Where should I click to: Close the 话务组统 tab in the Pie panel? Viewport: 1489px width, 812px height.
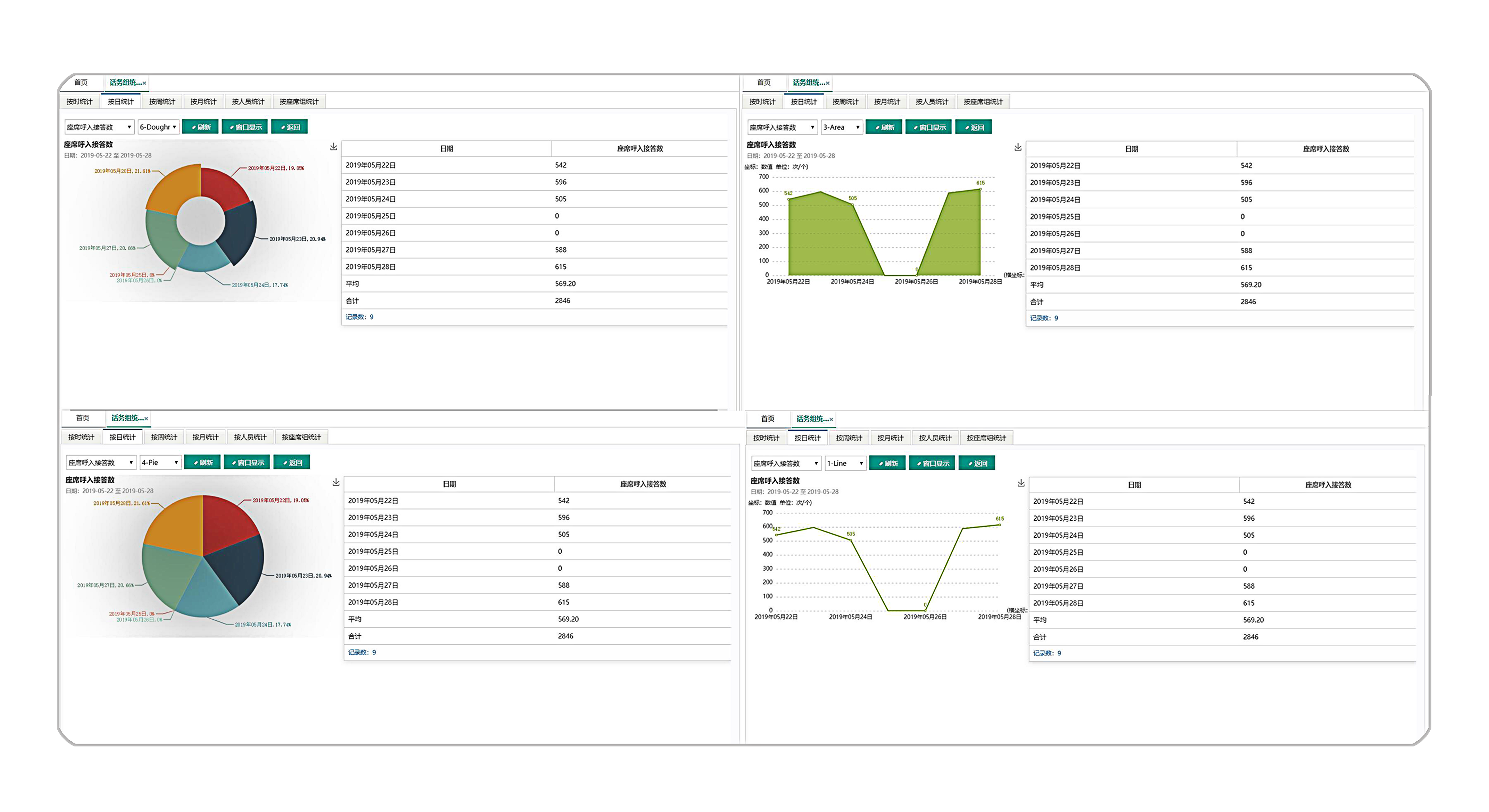coord(146,418)
